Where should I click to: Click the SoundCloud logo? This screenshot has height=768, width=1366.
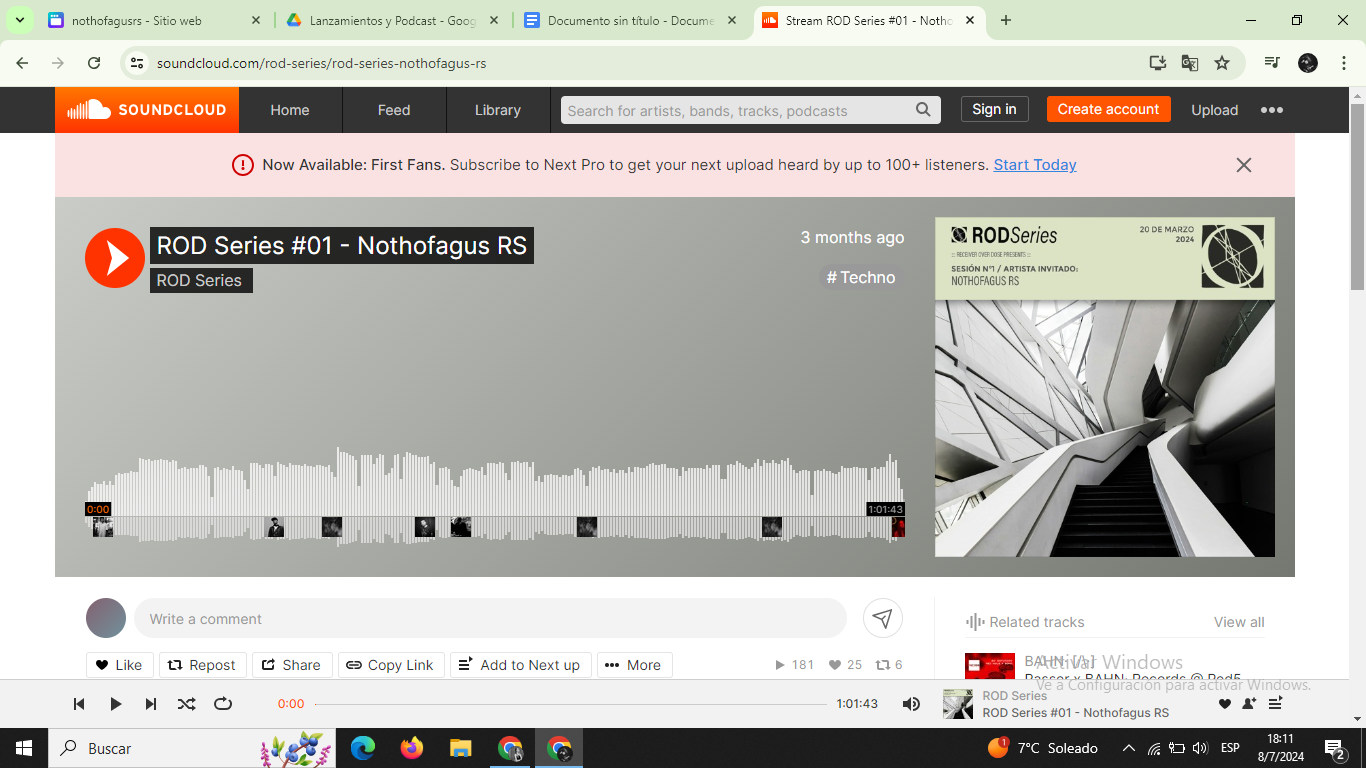coord(147,110)
